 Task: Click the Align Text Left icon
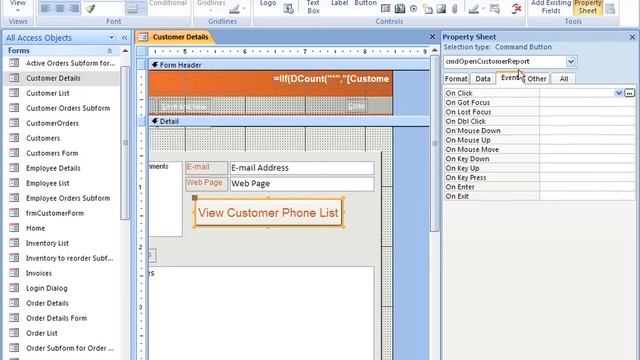pos(46,8)
